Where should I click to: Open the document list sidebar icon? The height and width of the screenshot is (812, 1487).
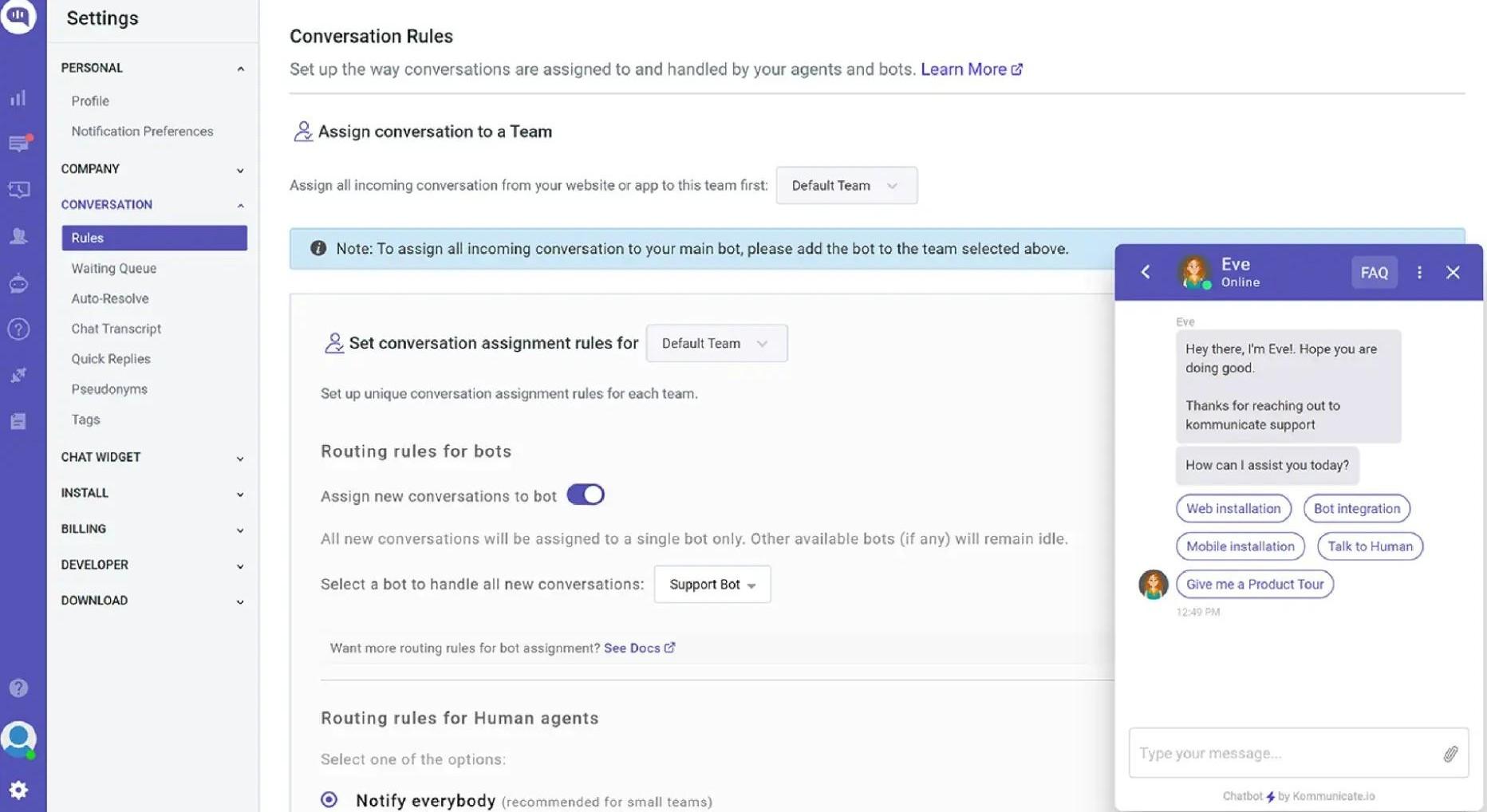coord(18,421)
